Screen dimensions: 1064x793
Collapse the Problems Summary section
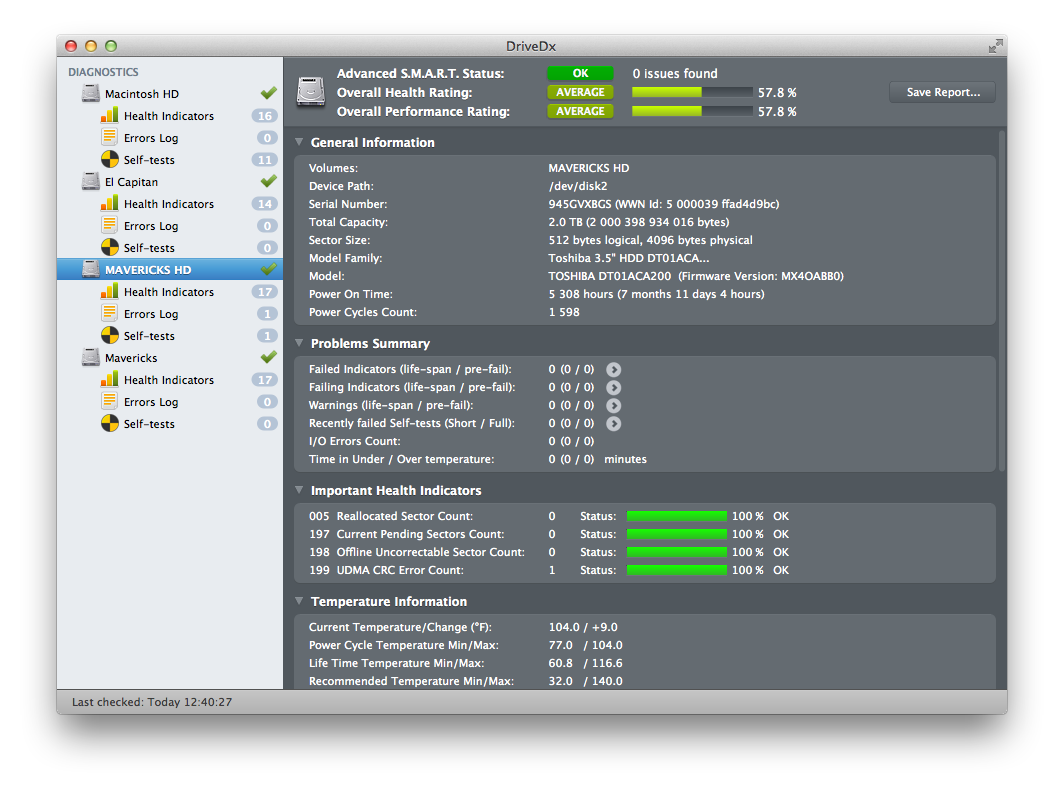click(299, 343)
